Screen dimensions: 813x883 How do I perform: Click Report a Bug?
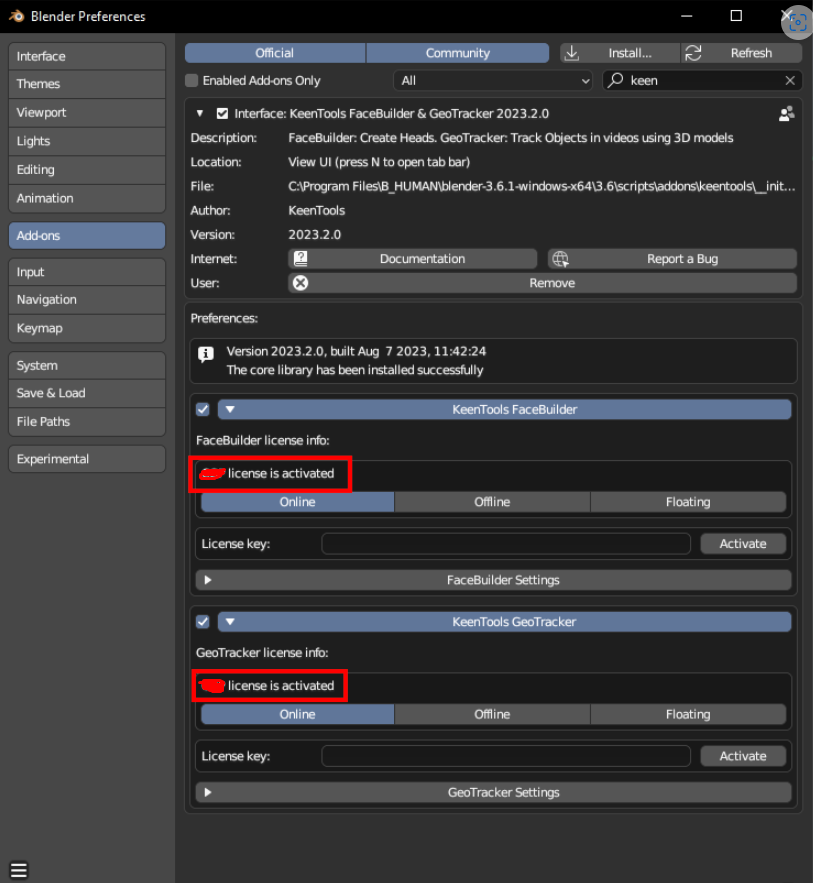pos(672,258)
